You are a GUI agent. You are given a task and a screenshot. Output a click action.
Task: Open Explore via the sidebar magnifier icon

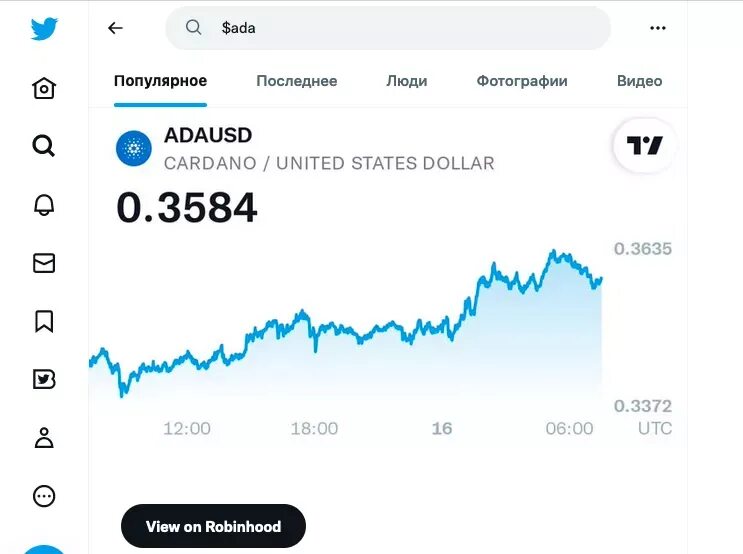tap(44, 146)
